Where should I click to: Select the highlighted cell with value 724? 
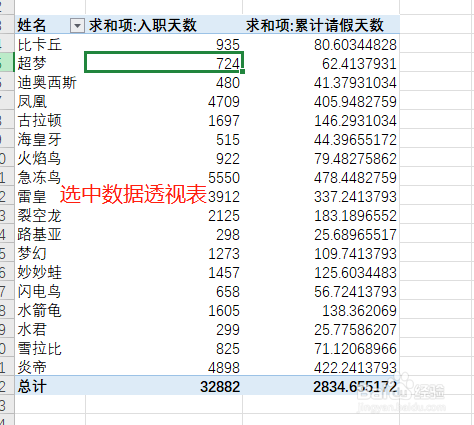164,63
